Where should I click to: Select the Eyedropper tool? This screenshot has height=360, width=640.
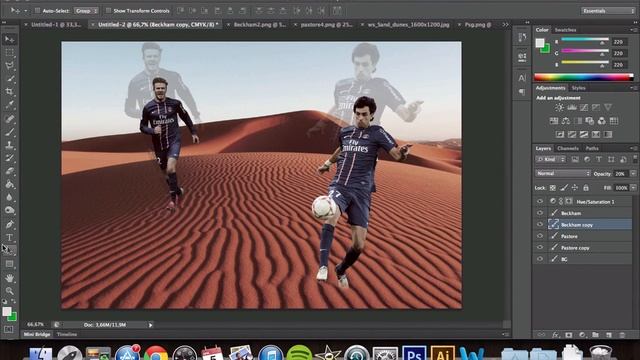click(9, 104)
